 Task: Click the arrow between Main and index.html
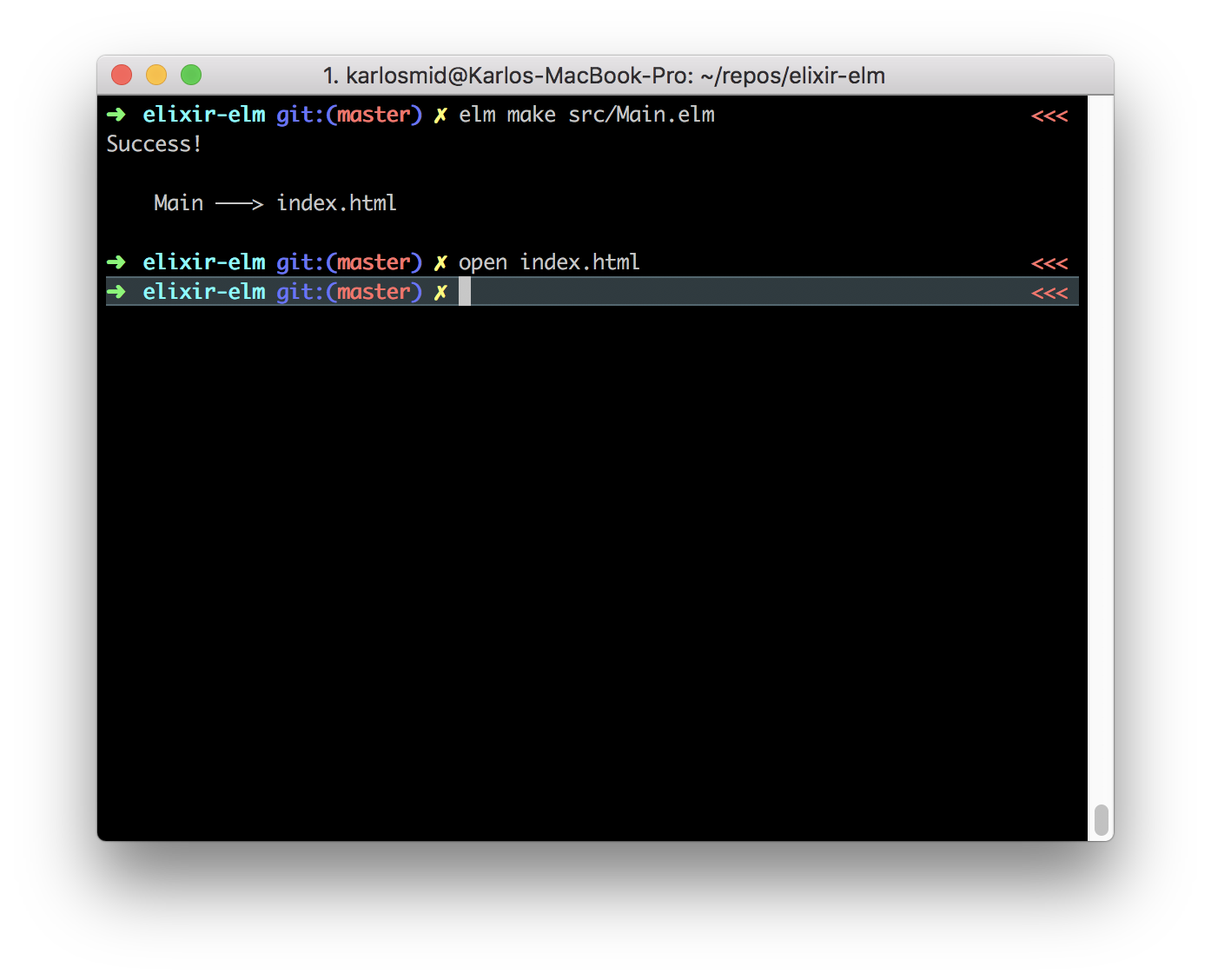point(239,202)
